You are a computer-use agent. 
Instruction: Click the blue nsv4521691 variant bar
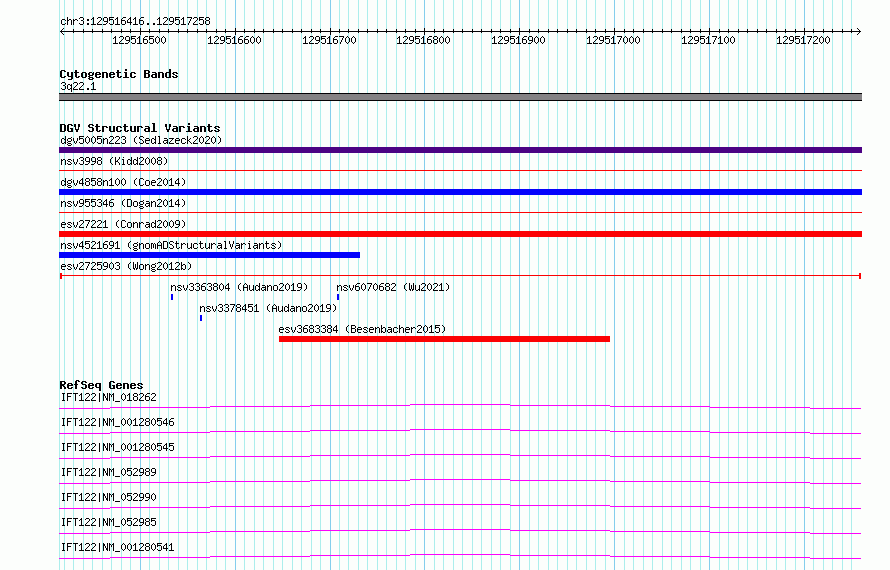[209, 255]
